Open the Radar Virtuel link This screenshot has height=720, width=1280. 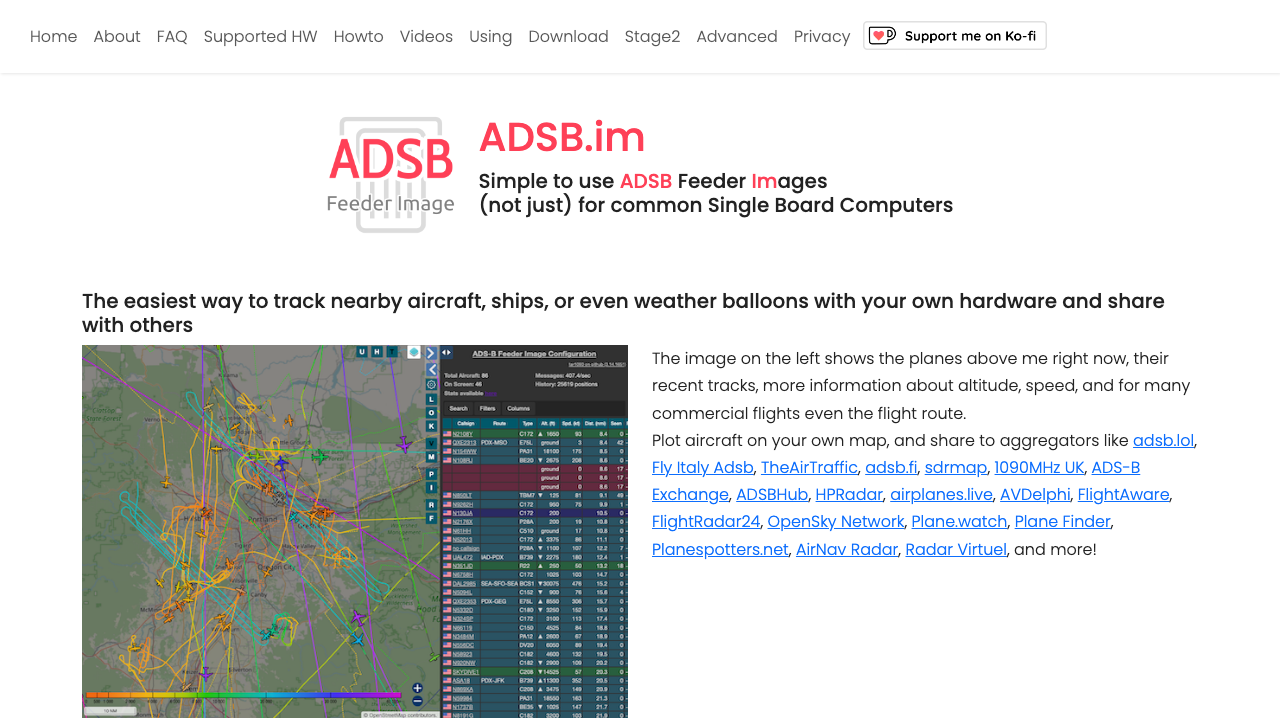click(956, 549)
